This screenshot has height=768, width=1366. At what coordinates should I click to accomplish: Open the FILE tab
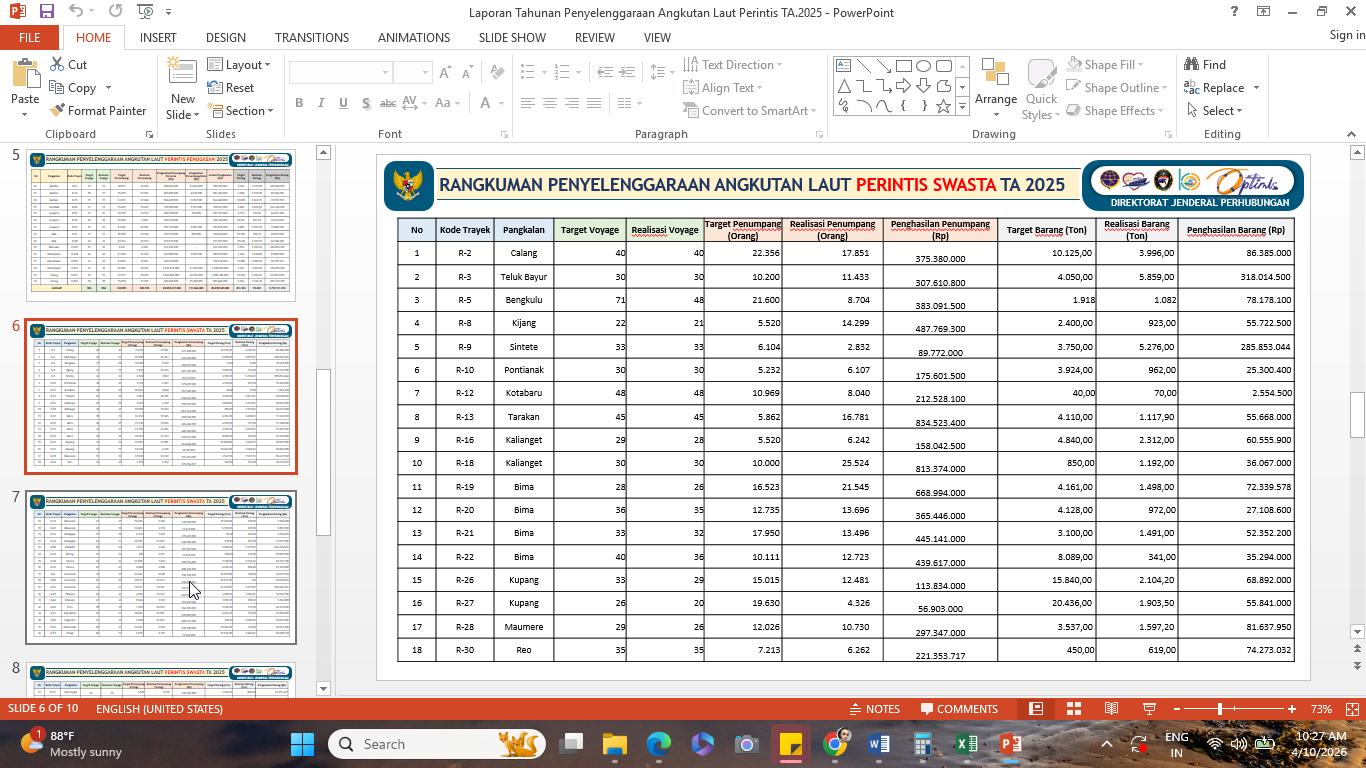29,37
